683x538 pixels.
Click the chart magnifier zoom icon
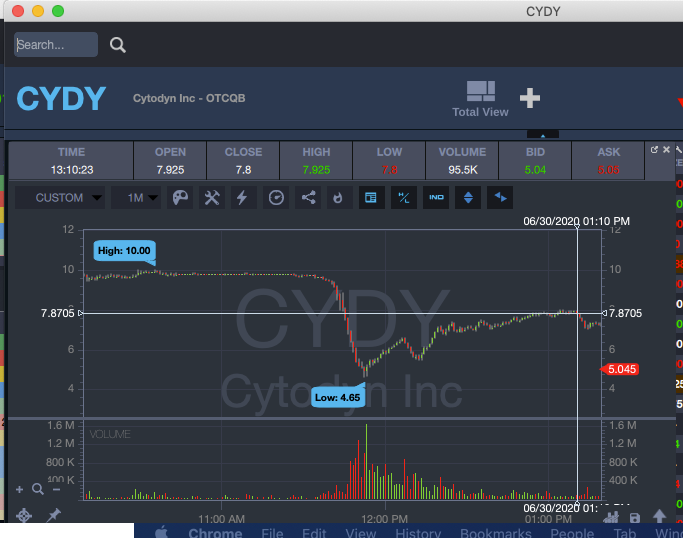(38, 489)
